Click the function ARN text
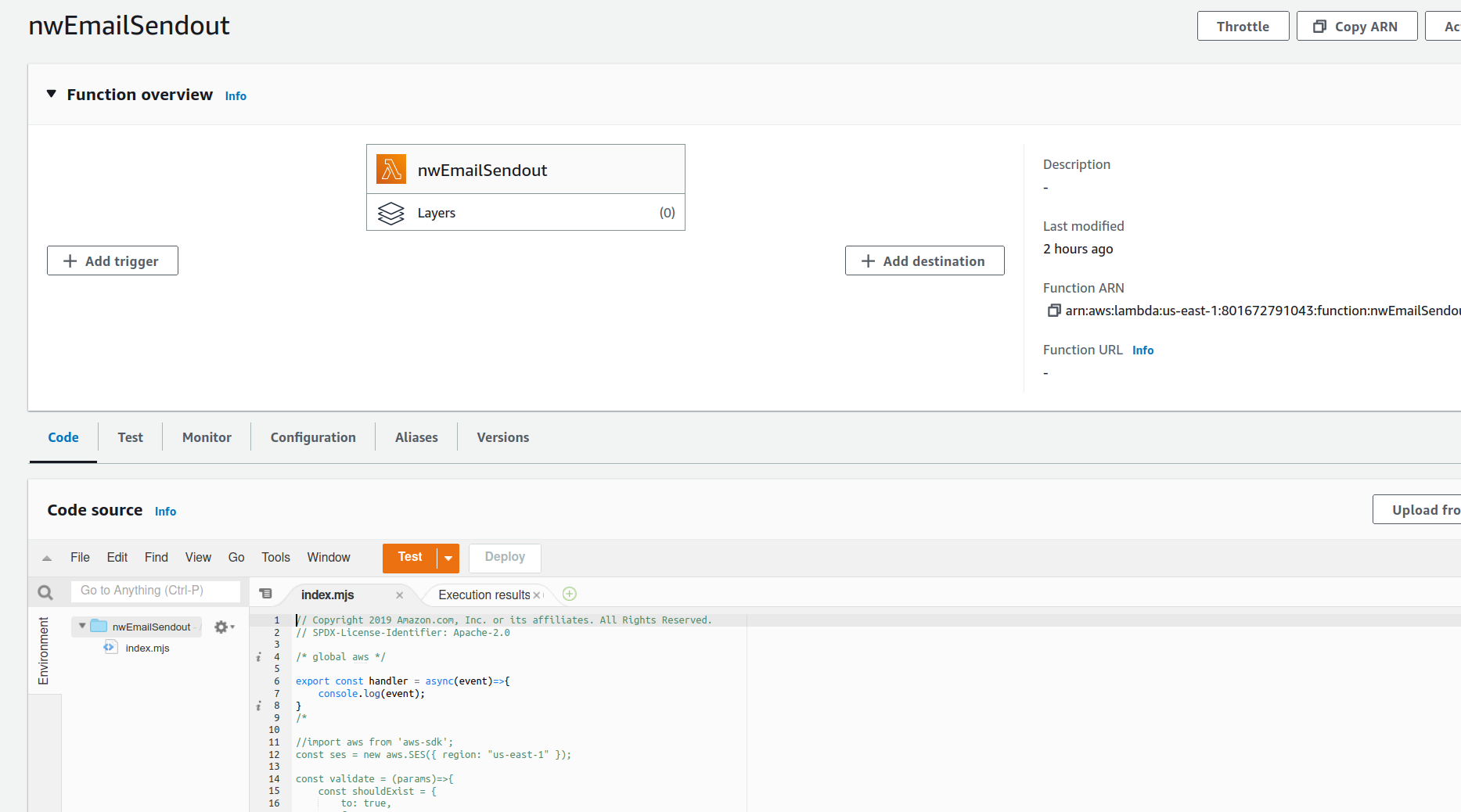Viewport: 1461px width, 812px height. click(1262, 311)
